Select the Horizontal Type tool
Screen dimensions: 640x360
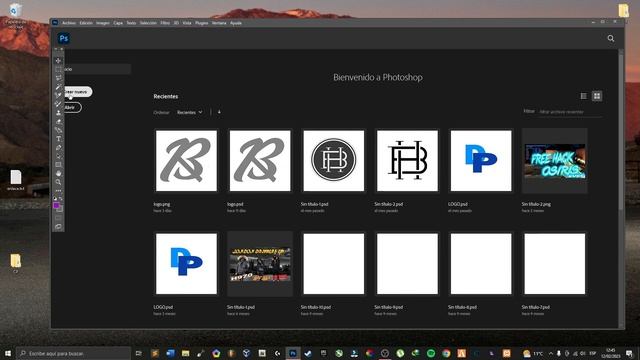coord(58,139)
